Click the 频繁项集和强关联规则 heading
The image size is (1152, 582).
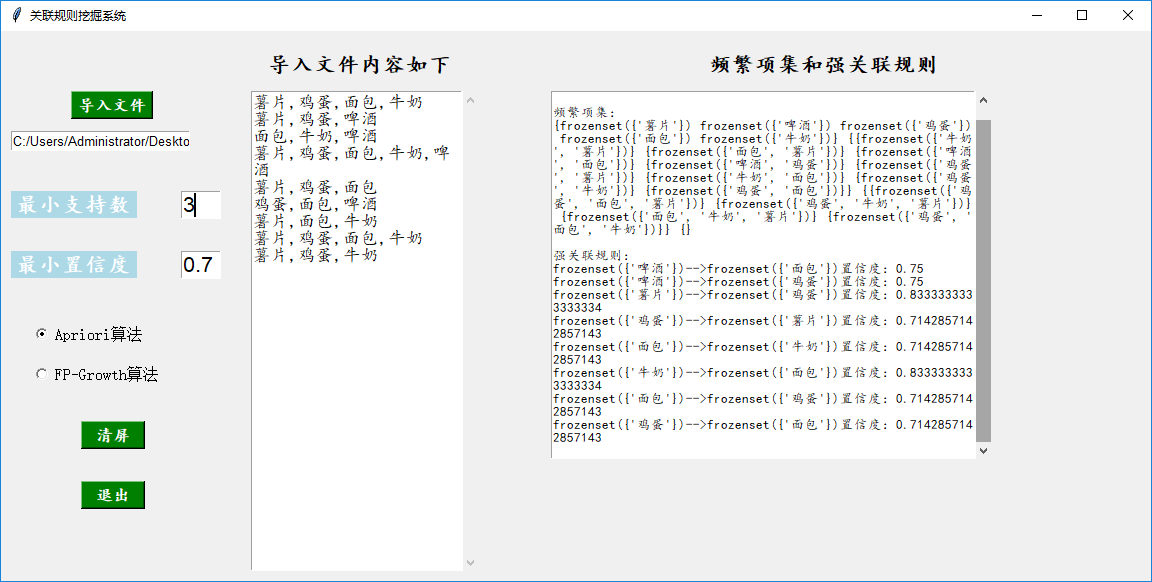(x=824, y=65)
